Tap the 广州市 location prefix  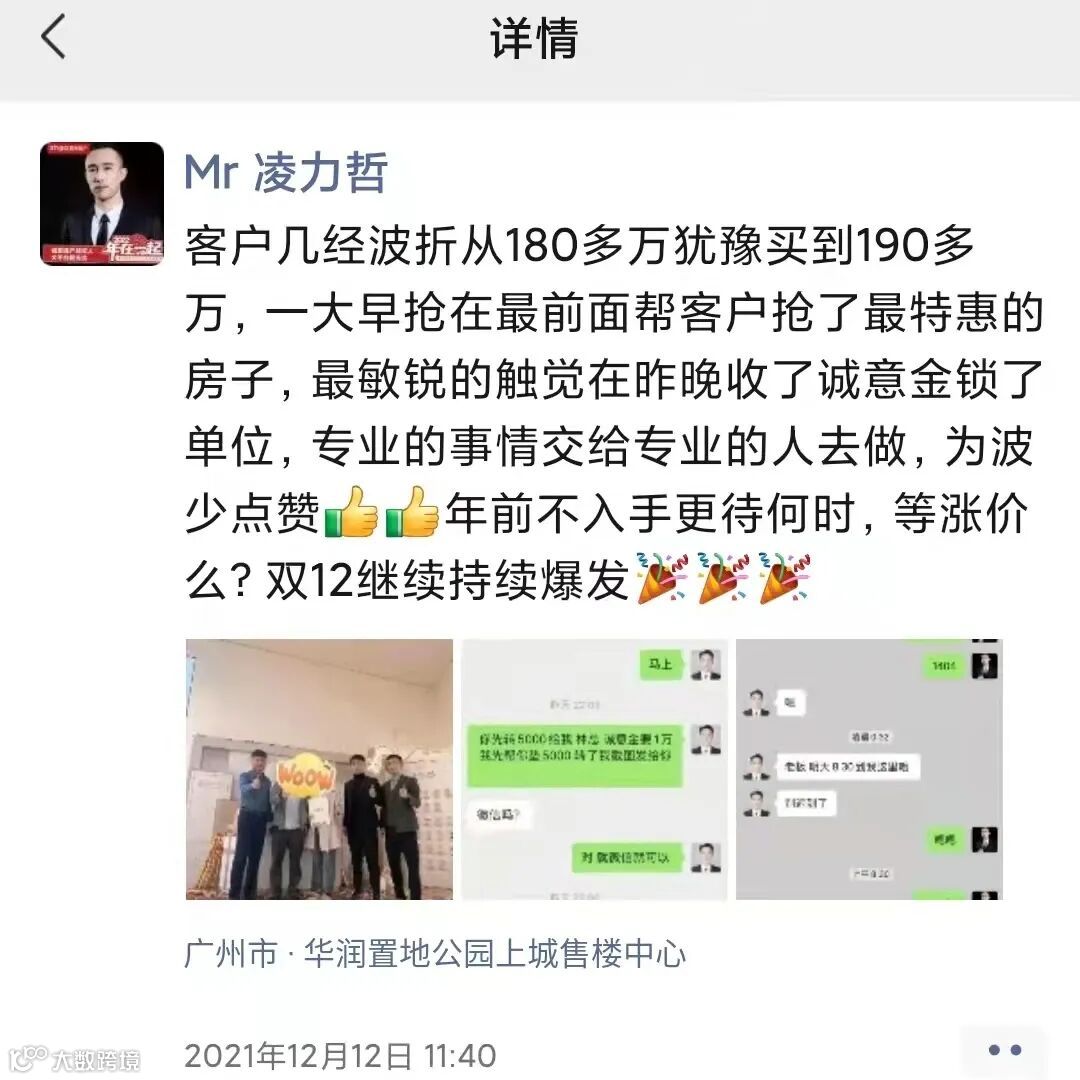(231, 954)
